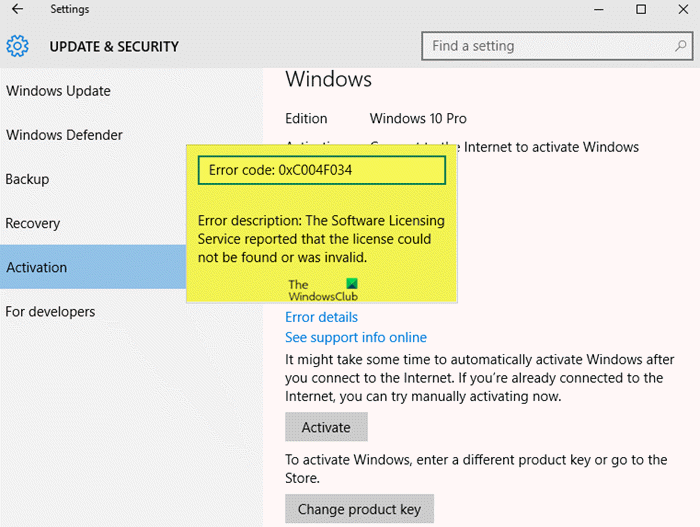Open Windows Update section

click(x=58, y=91)
